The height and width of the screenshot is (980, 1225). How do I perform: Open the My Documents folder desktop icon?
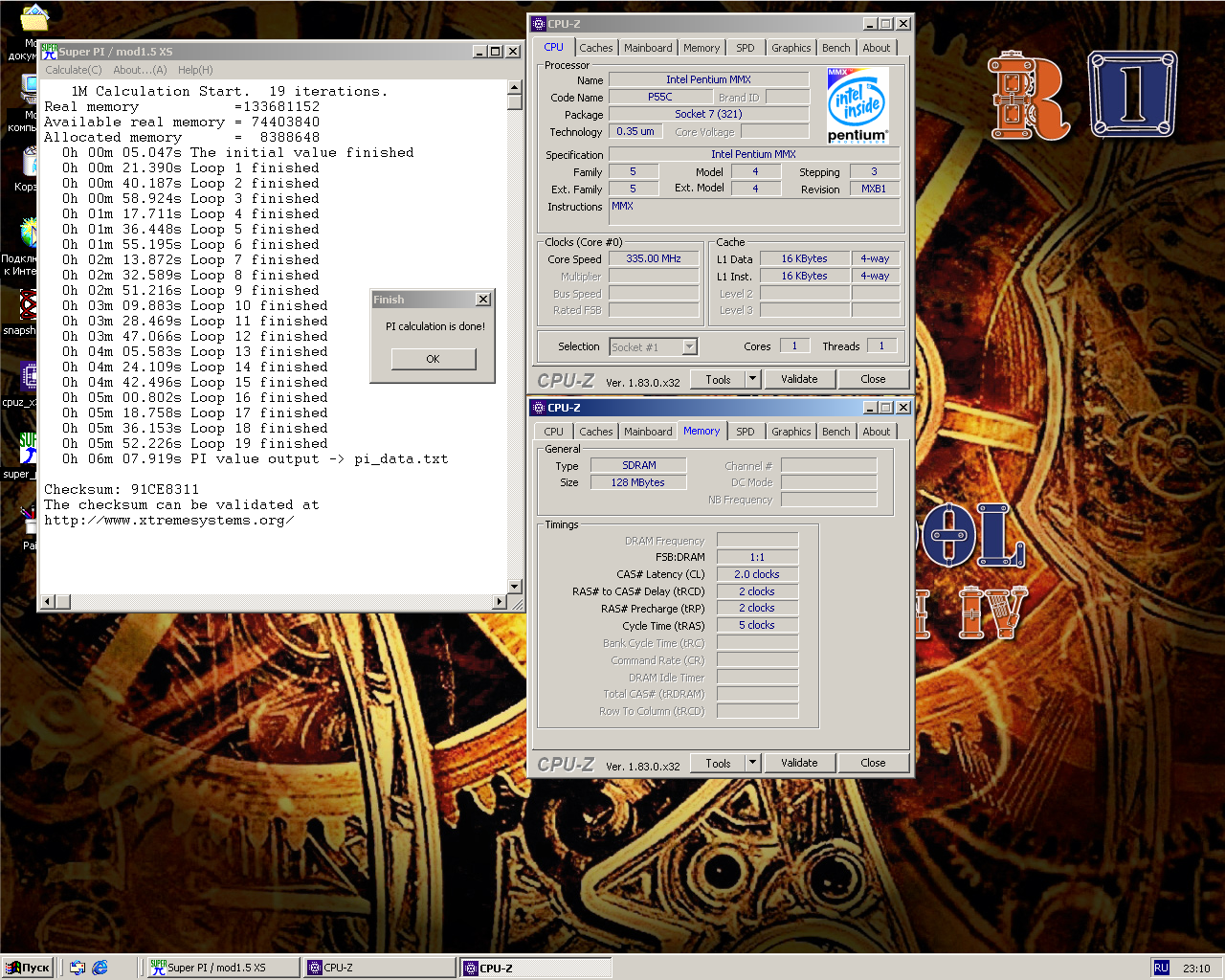pos(34,19)
